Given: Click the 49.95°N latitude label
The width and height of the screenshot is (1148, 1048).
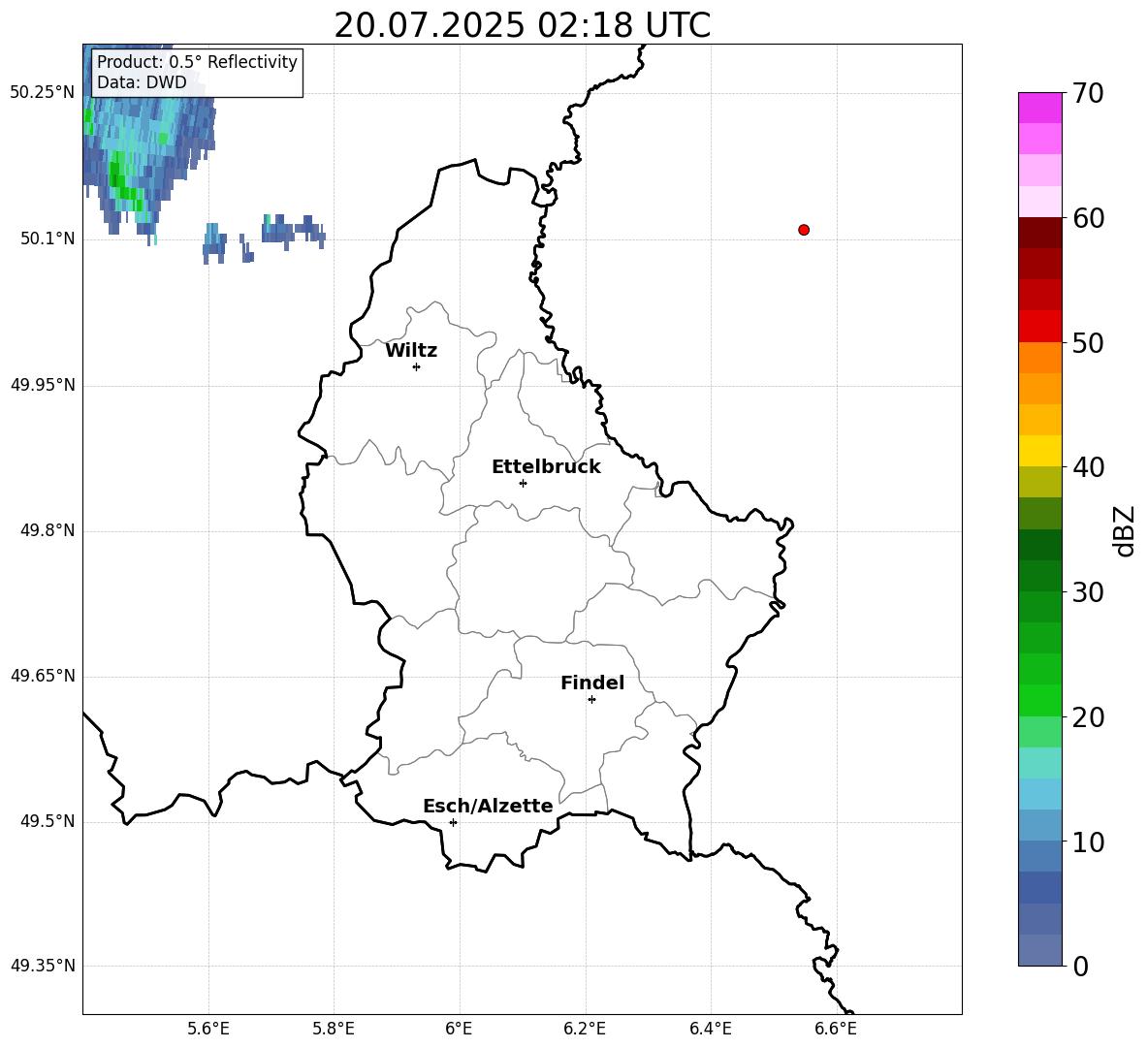Looking at the screenshot, I should (x=43, y=385).
